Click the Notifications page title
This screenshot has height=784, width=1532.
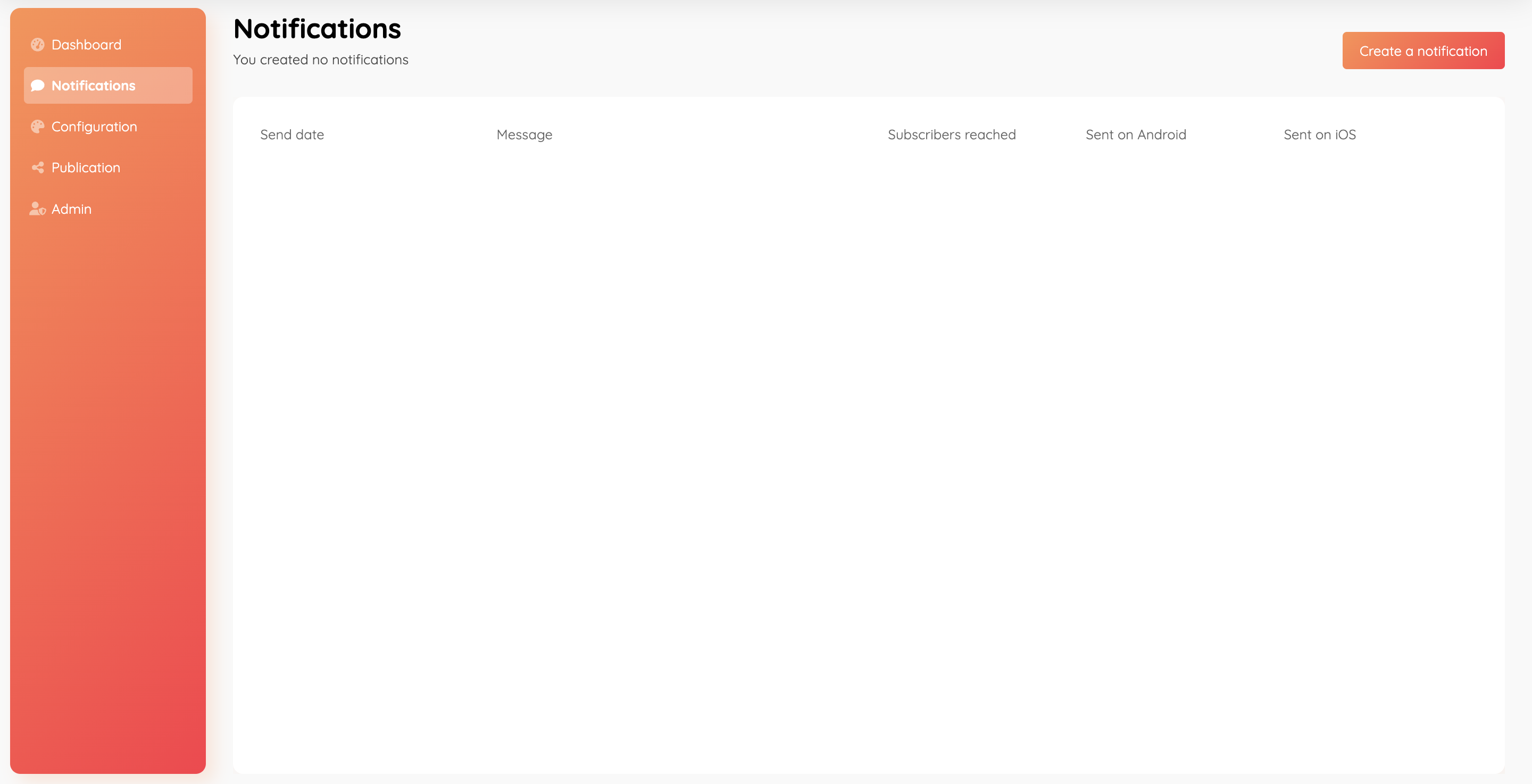click(317, 29)
